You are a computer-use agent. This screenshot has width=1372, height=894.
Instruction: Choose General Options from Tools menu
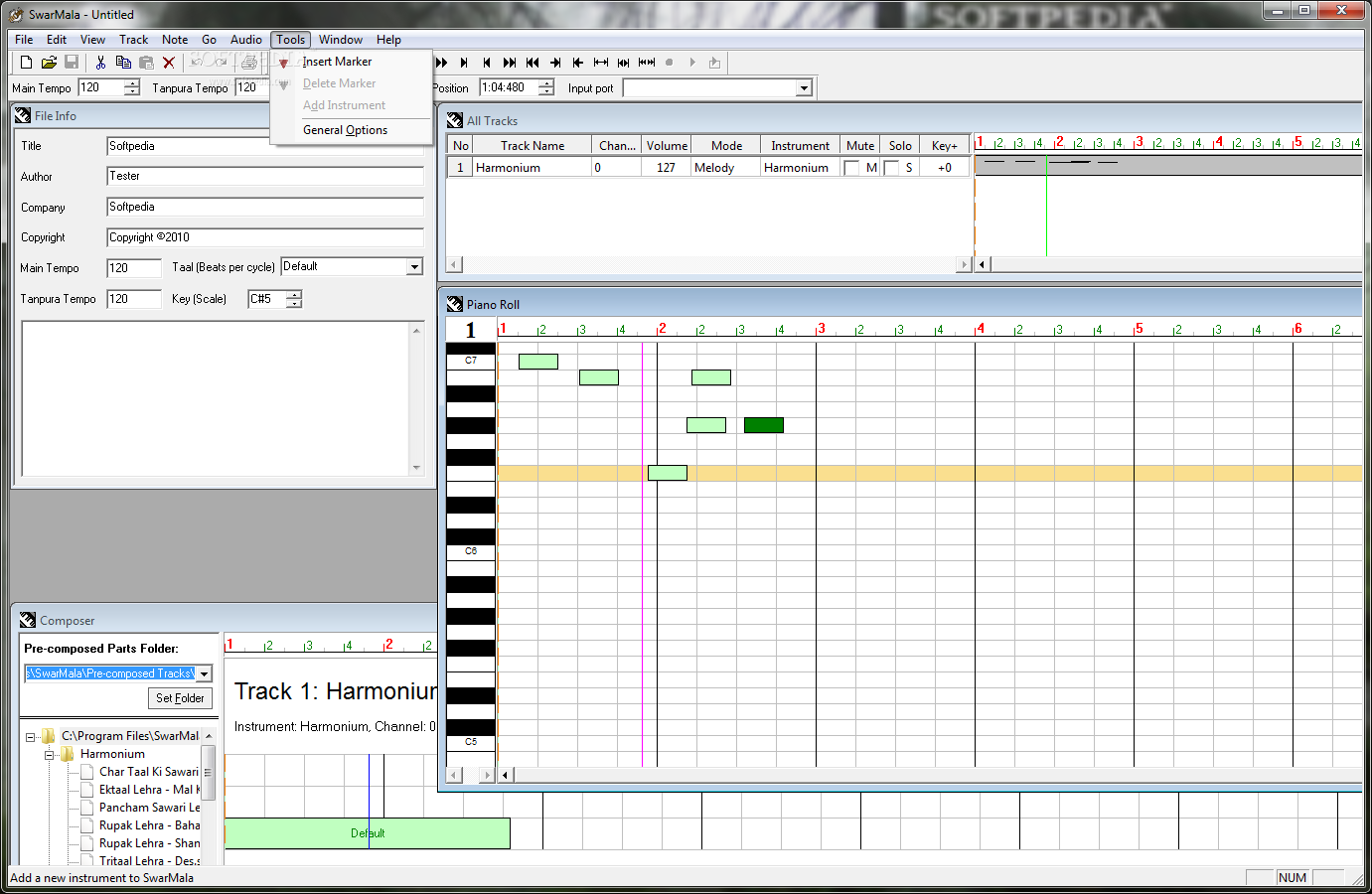[x=345, y=130]
